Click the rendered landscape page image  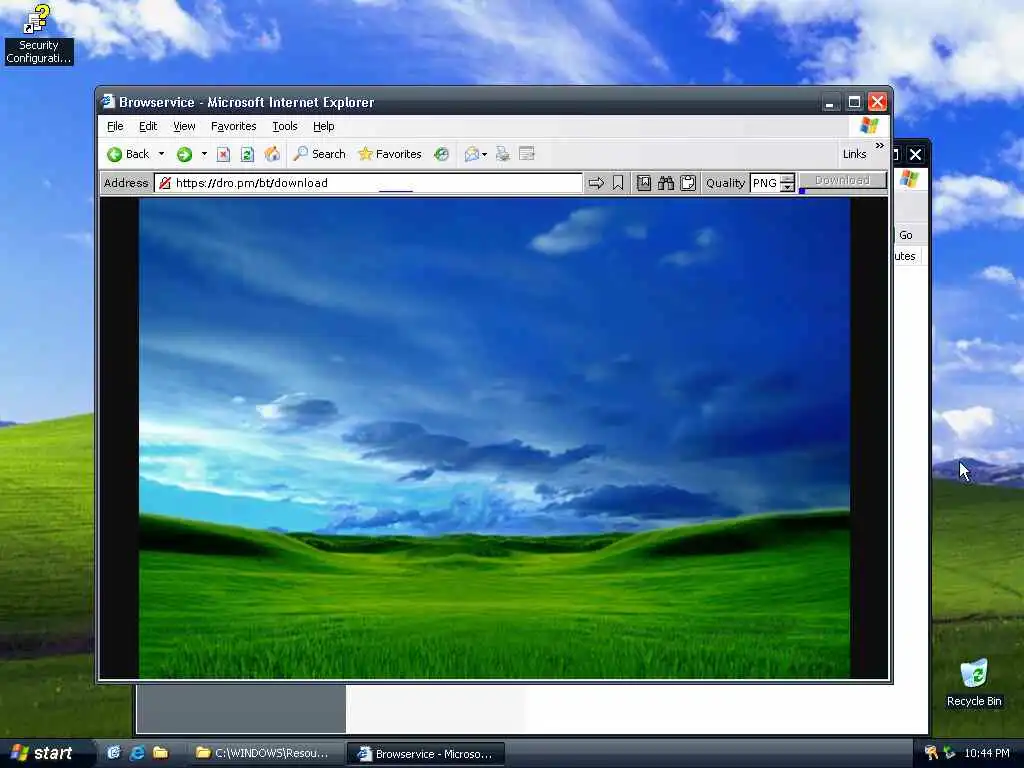coord(494,438)
